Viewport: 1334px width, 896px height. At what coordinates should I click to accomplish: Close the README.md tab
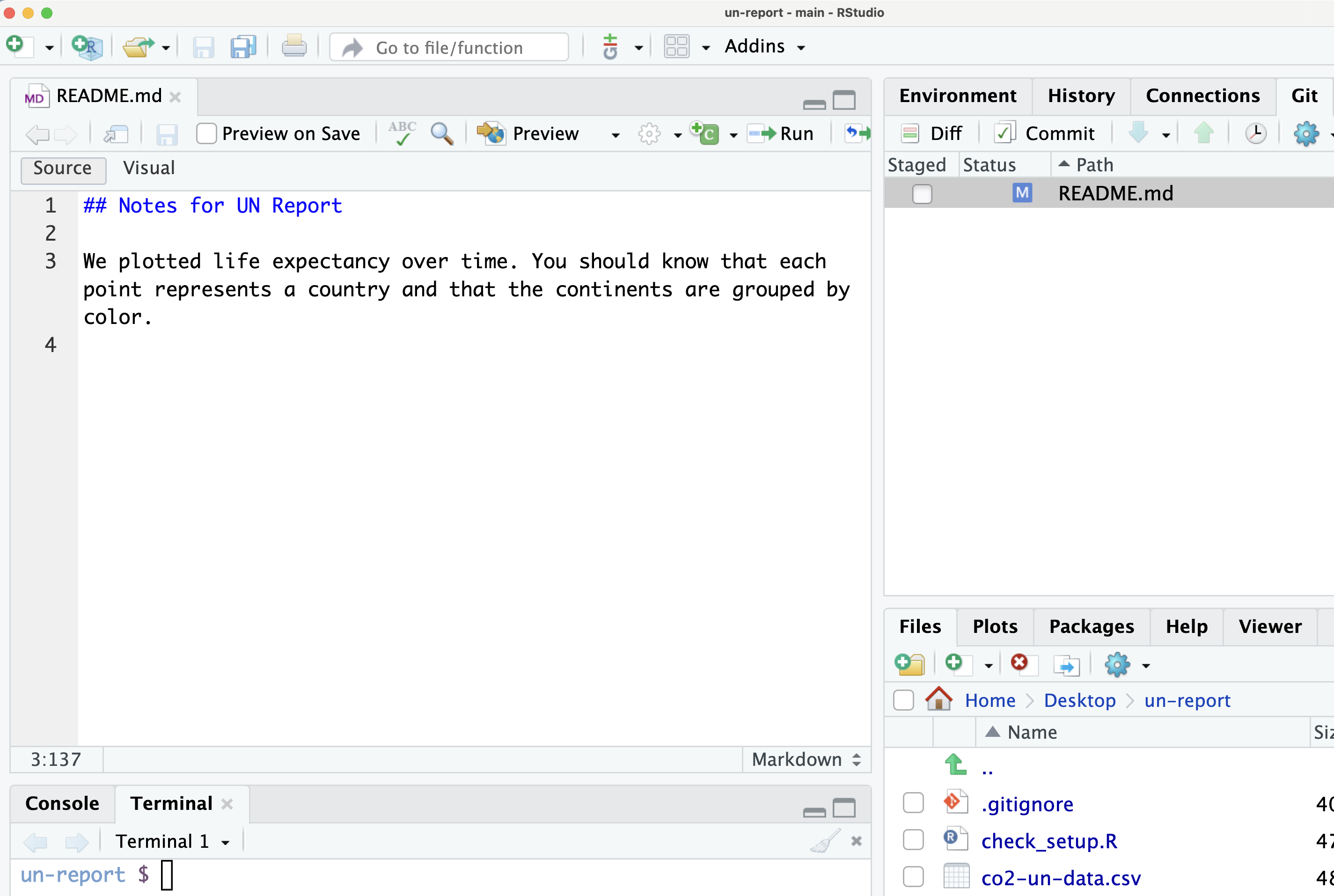176,97
